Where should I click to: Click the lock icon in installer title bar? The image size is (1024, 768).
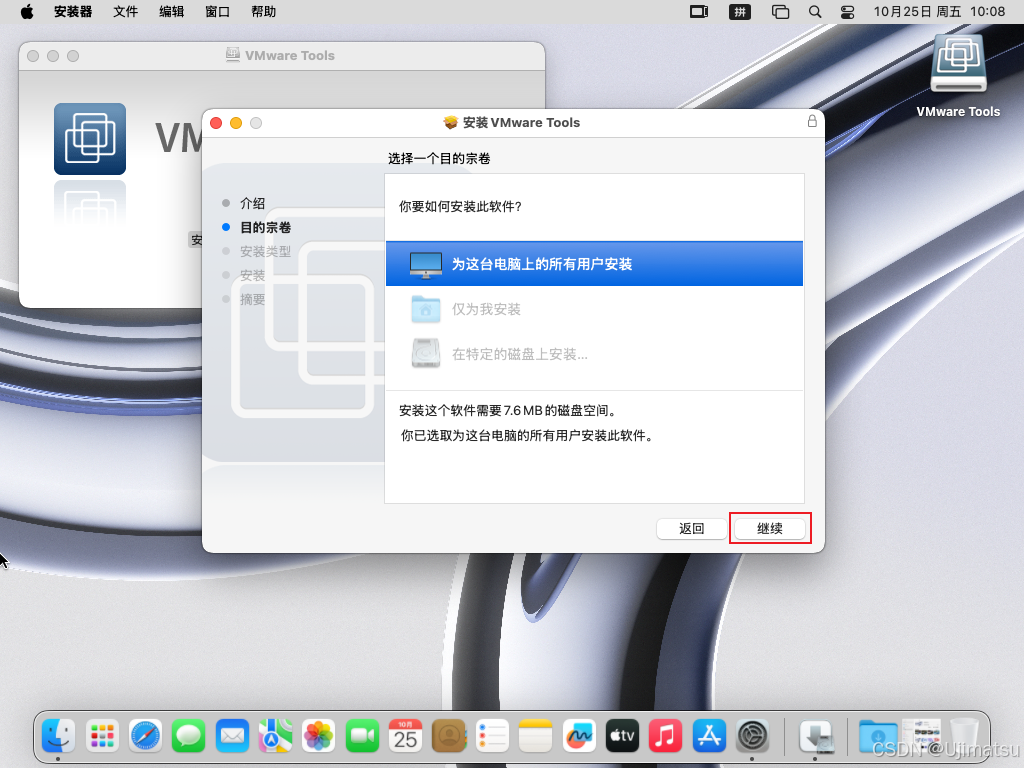(812, 121)
